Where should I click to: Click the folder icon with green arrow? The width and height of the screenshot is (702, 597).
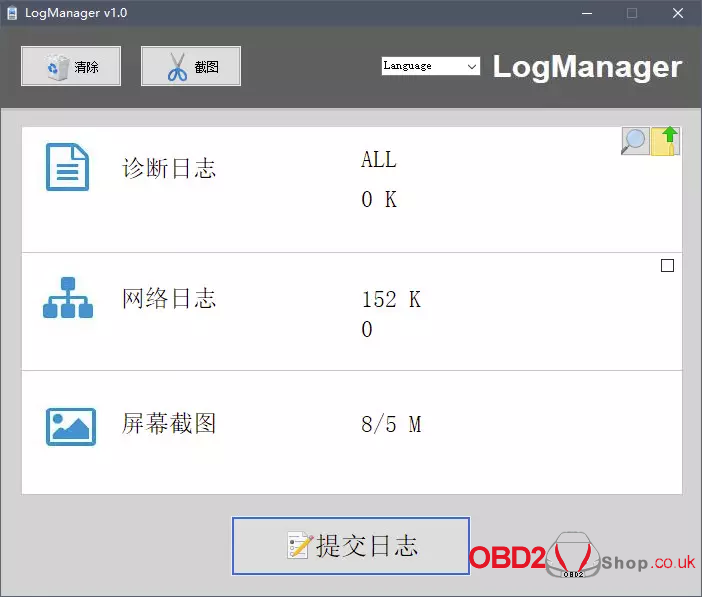(x=666, y=141)
